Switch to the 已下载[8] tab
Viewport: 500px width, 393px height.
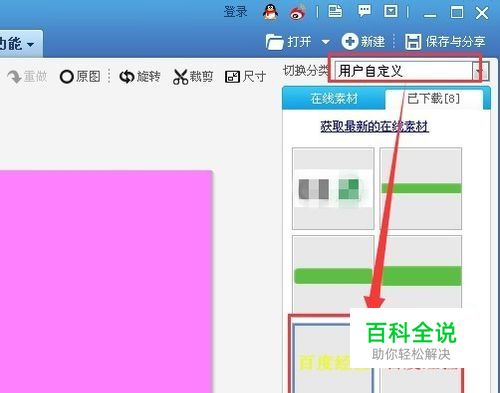434,99
